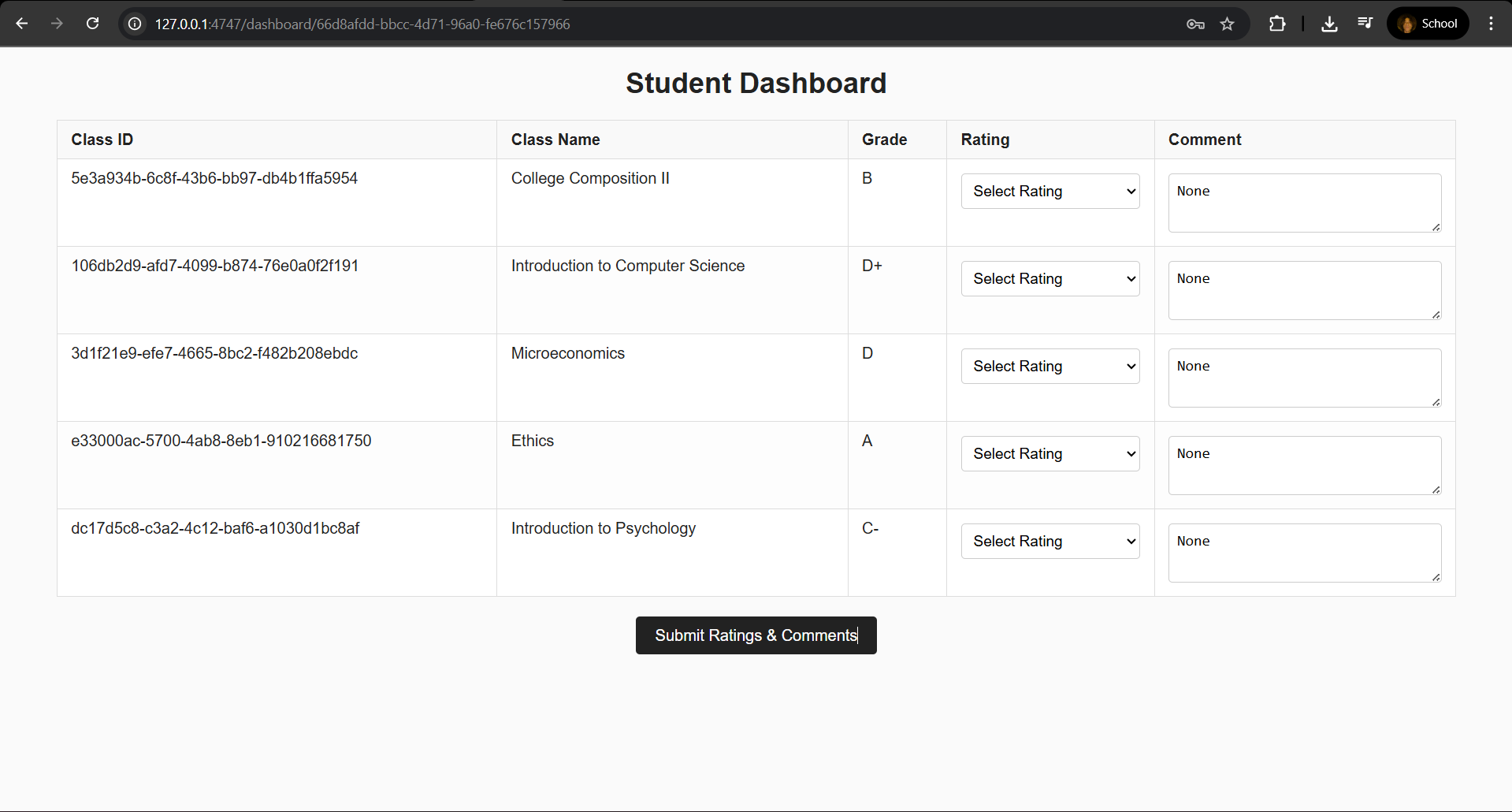Select rating dropdown for Microeconomics

point(1050,367)
